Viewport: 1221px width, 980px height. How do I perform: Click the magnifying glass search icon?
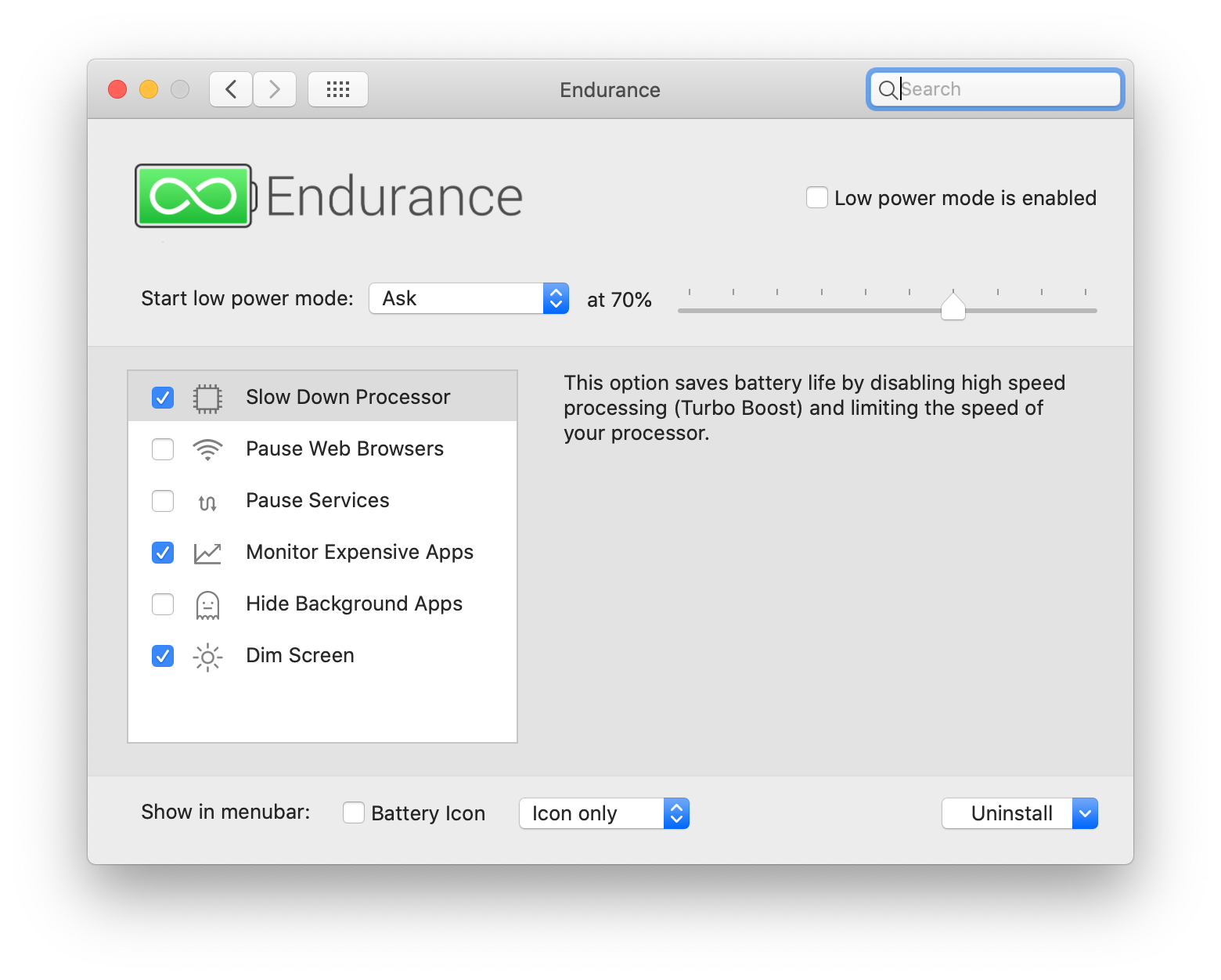[x=888, y=90]
